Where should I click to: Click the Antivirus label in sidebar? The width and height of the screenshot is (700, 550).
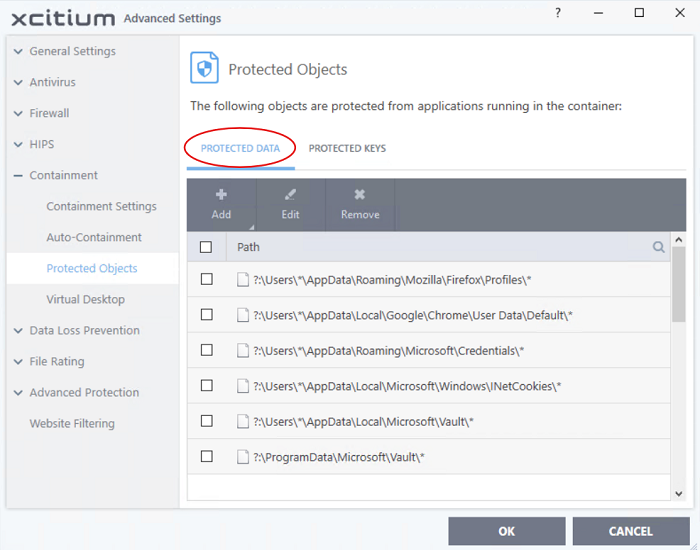tap(53, 82)
